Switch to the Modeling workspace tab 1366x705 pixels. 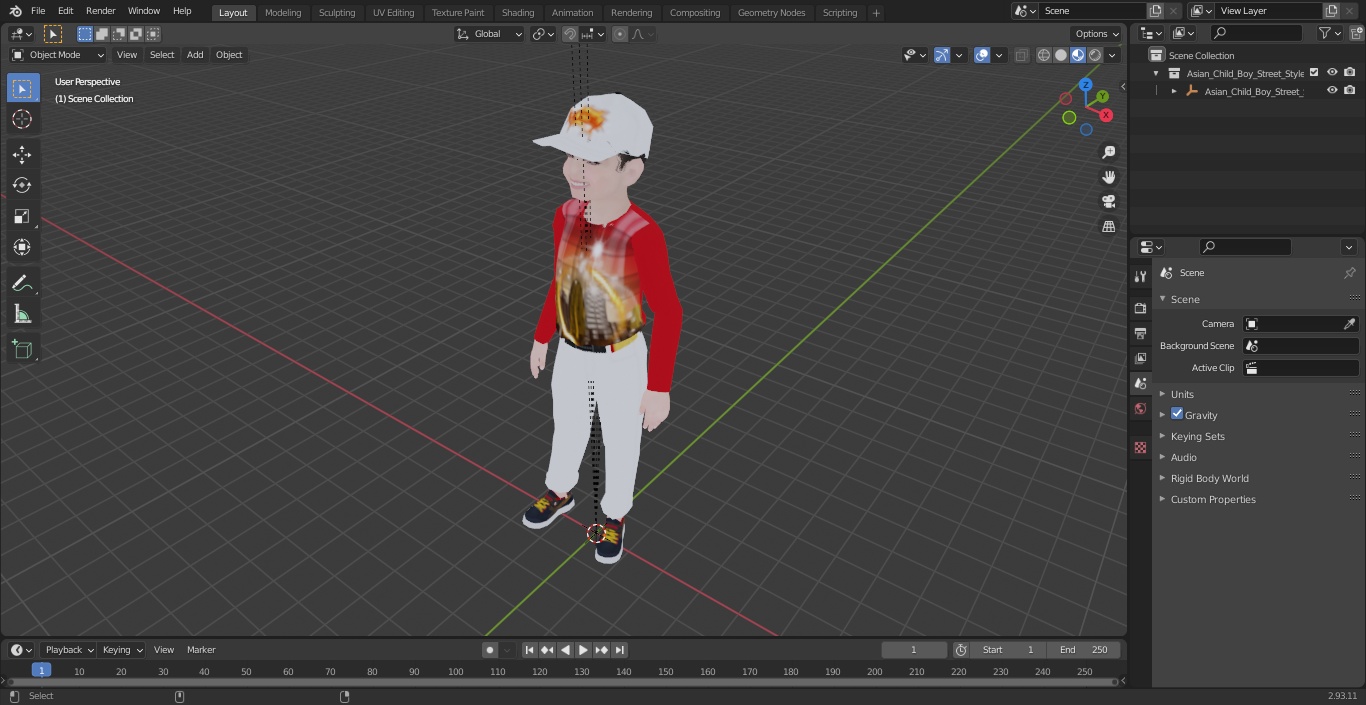click(x=283, y=13)
